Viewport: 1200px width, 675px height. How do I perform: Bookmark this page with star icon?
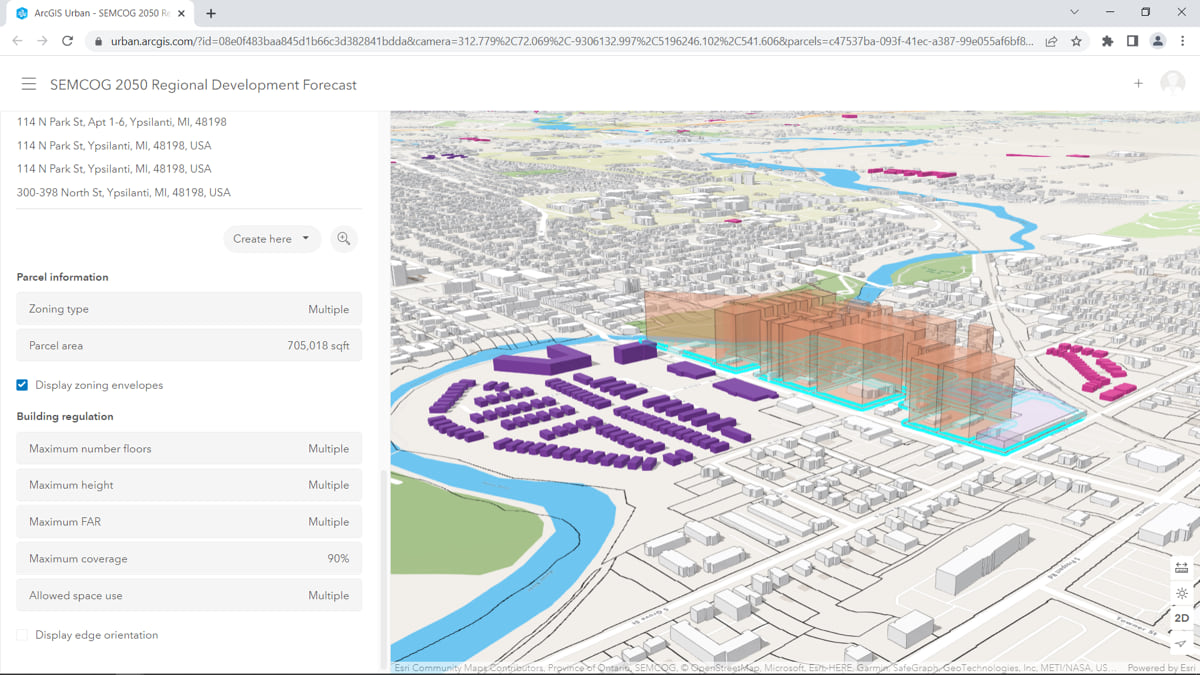coord(1076,41)
